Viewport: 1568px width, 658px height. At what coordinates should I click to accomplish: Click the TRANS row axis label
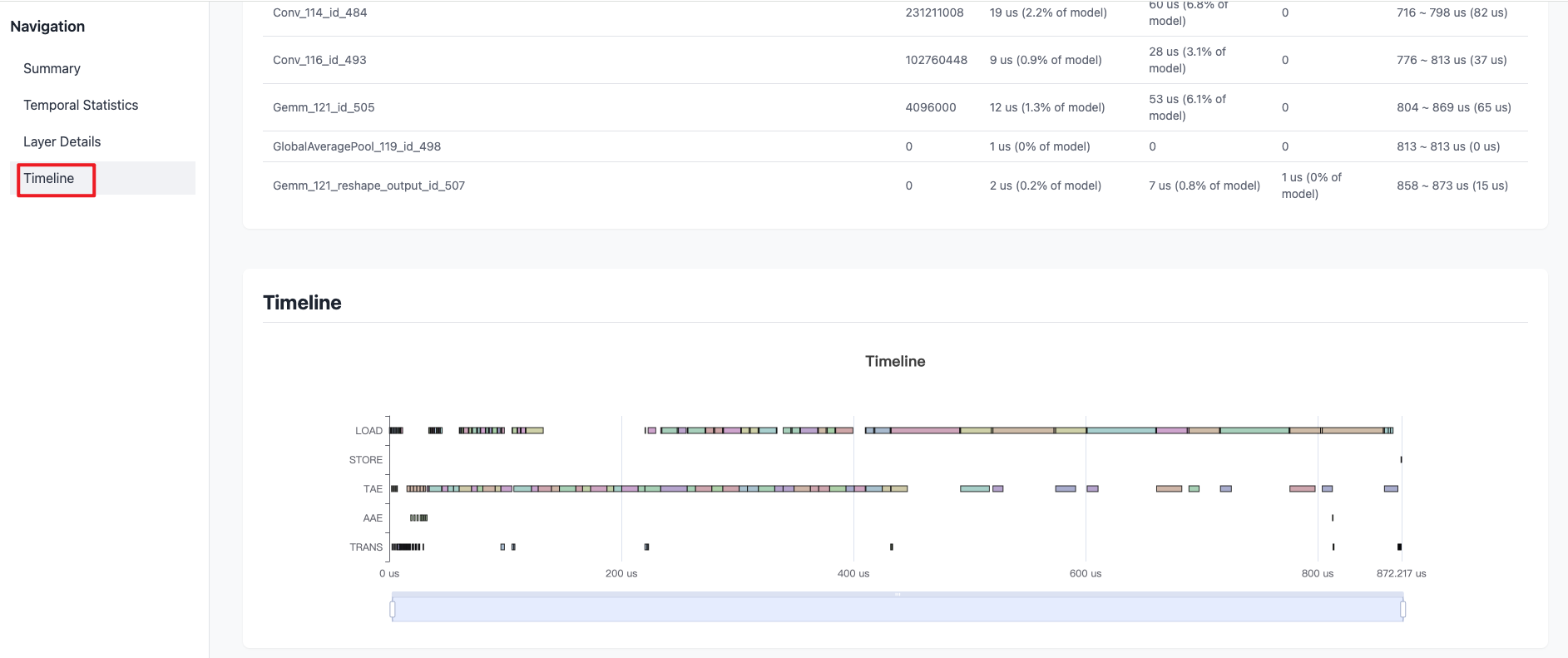coord(366,547)
